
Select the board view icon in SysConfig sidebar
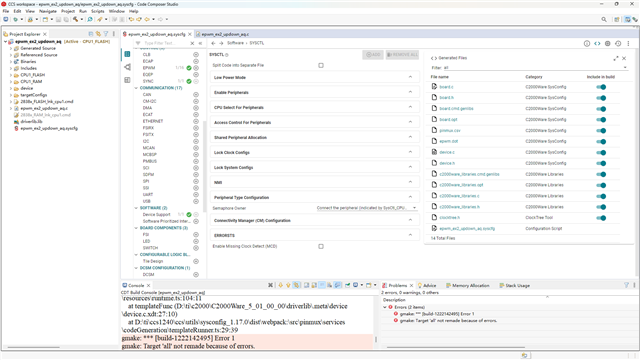[x=127, y=80]
